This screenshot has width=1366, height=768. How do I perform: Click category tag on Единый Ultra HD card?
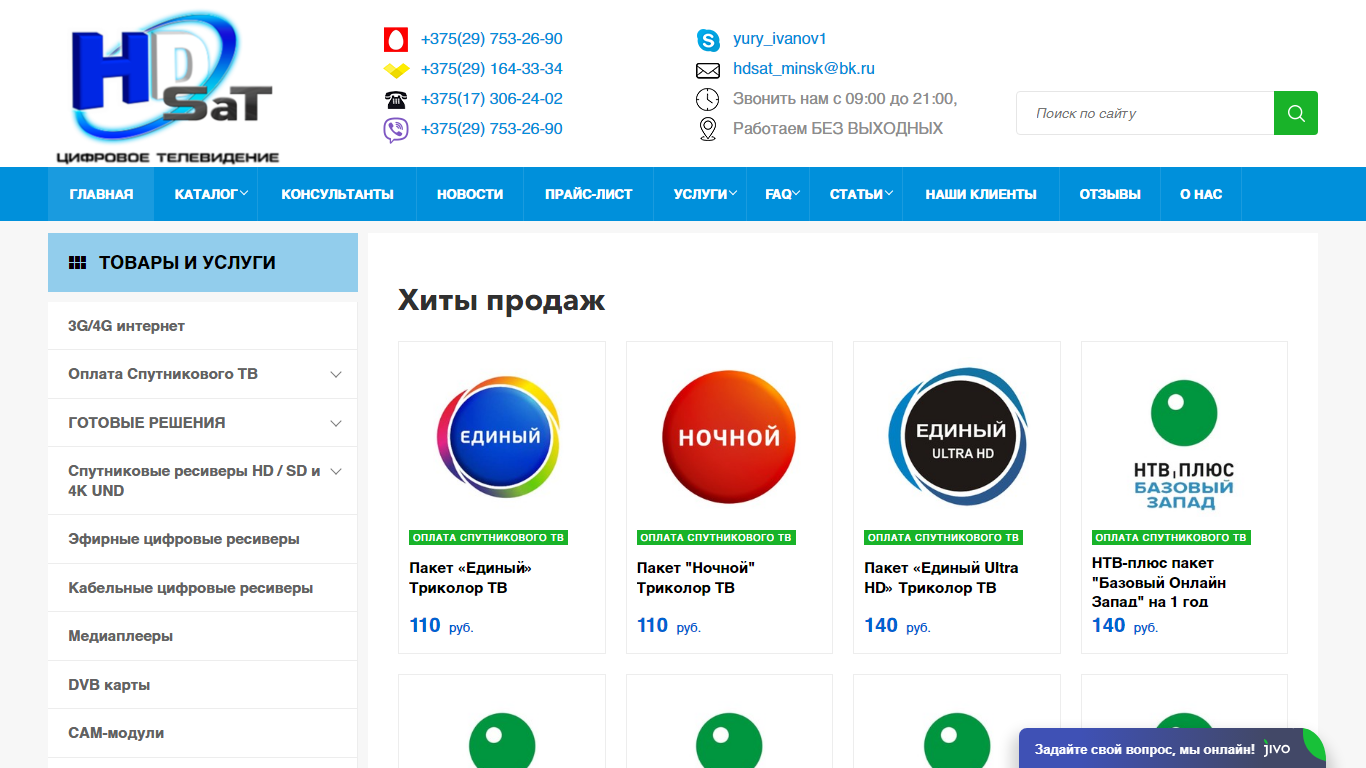(x=943, y=537)
